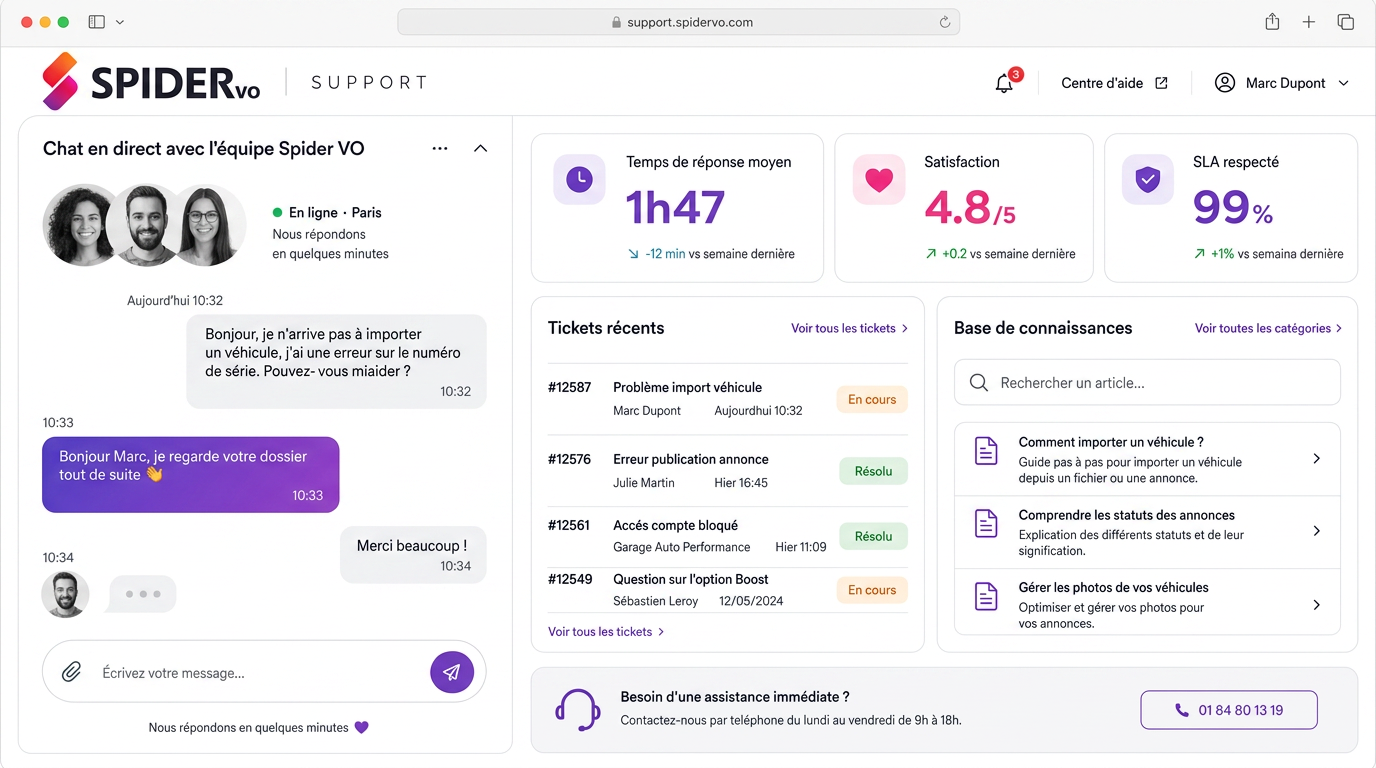The image size is (1376, 768).
Task: Click the Écrivez votre message field
Action: [x=263, y=673]
